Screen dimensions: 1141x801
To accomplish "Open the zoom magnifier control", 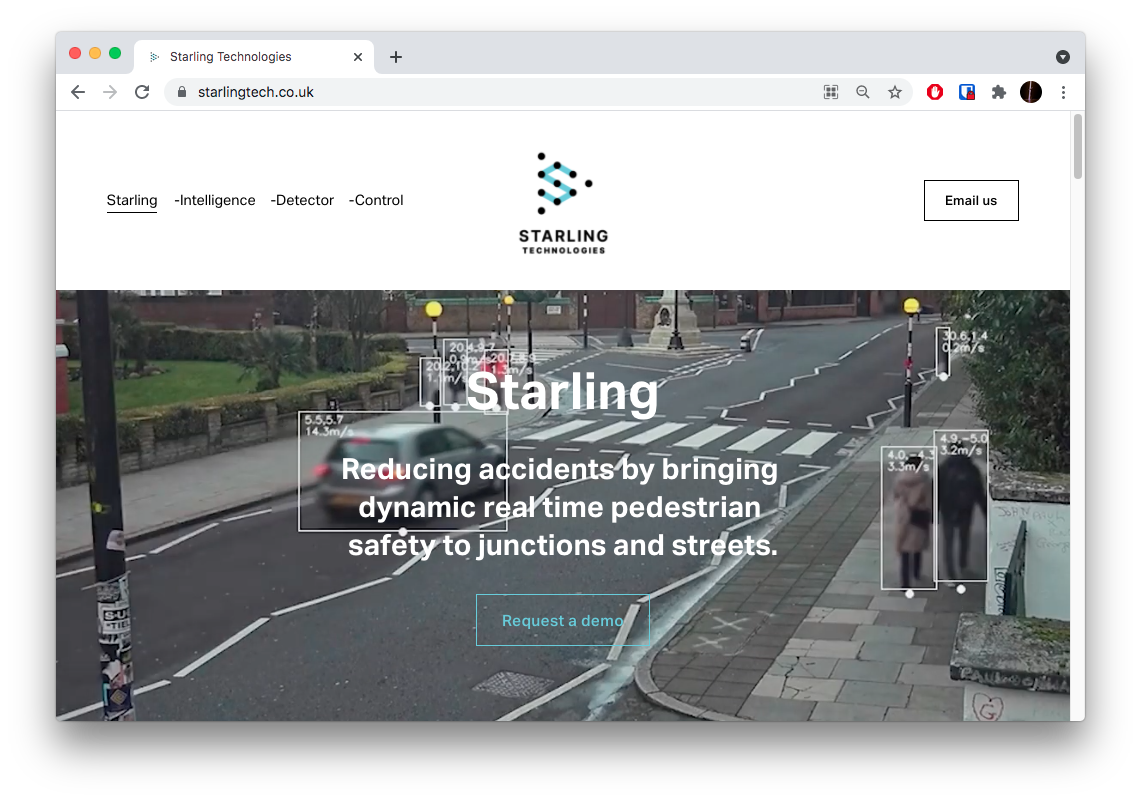I will pos(863,92).
